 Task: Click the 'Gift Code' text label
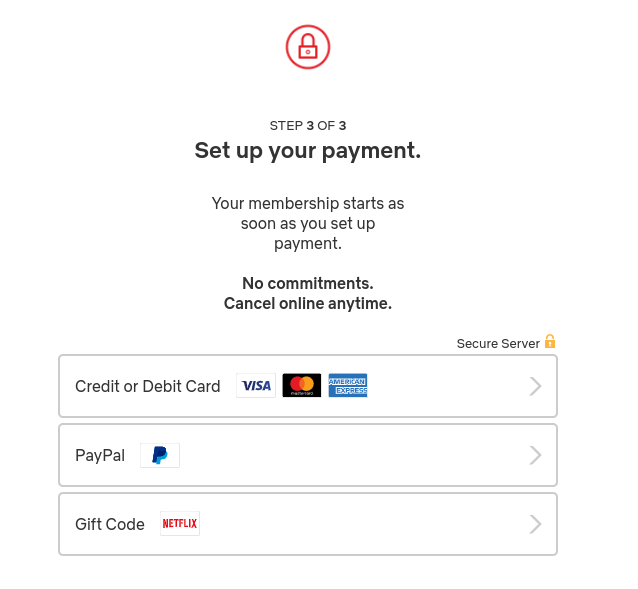[110, 524]
